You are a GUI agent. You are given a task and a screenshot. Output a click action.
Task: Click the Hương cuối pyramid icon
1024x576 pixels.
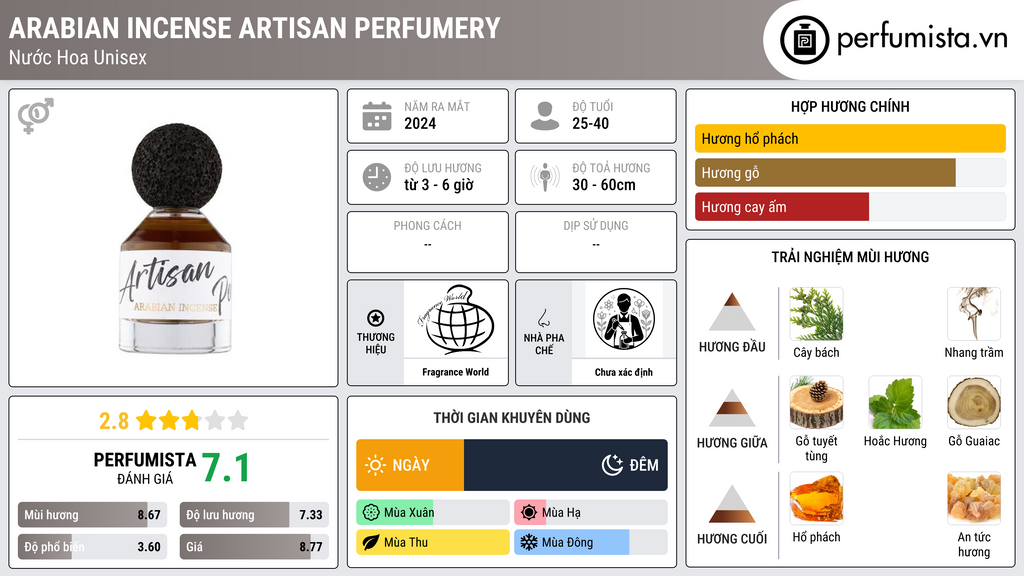coord(732,504)
